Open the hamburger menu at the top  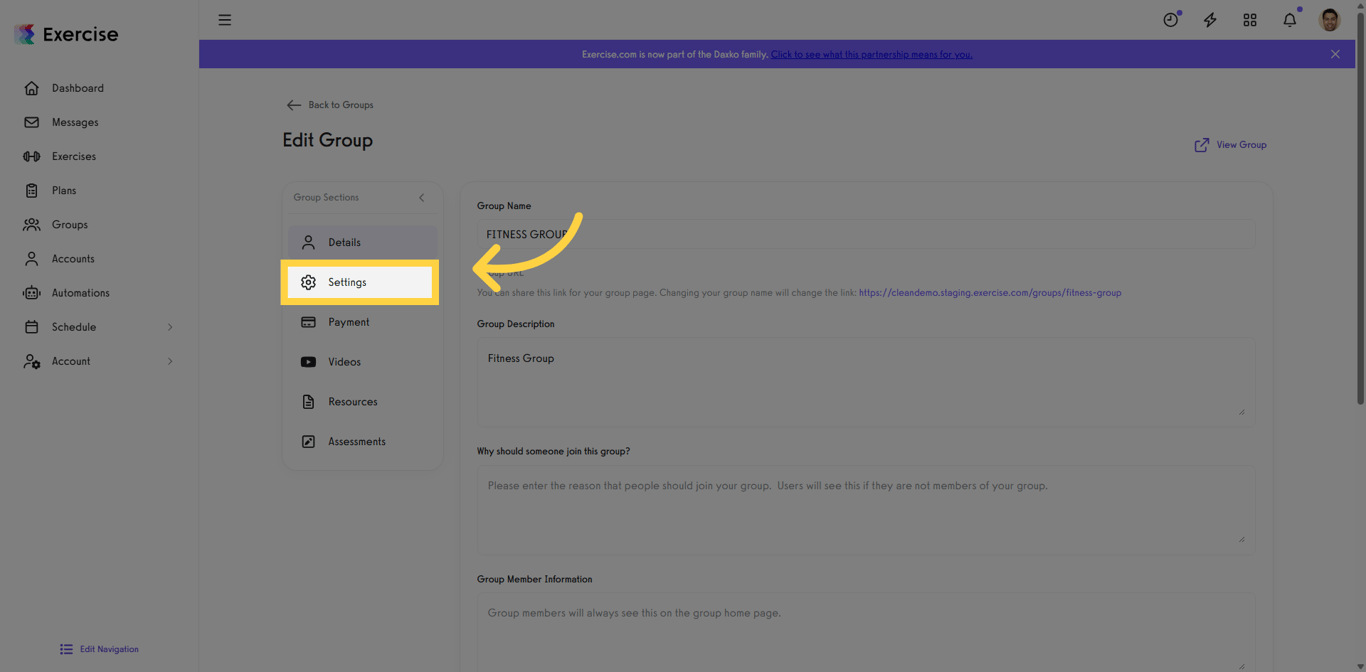224,19
